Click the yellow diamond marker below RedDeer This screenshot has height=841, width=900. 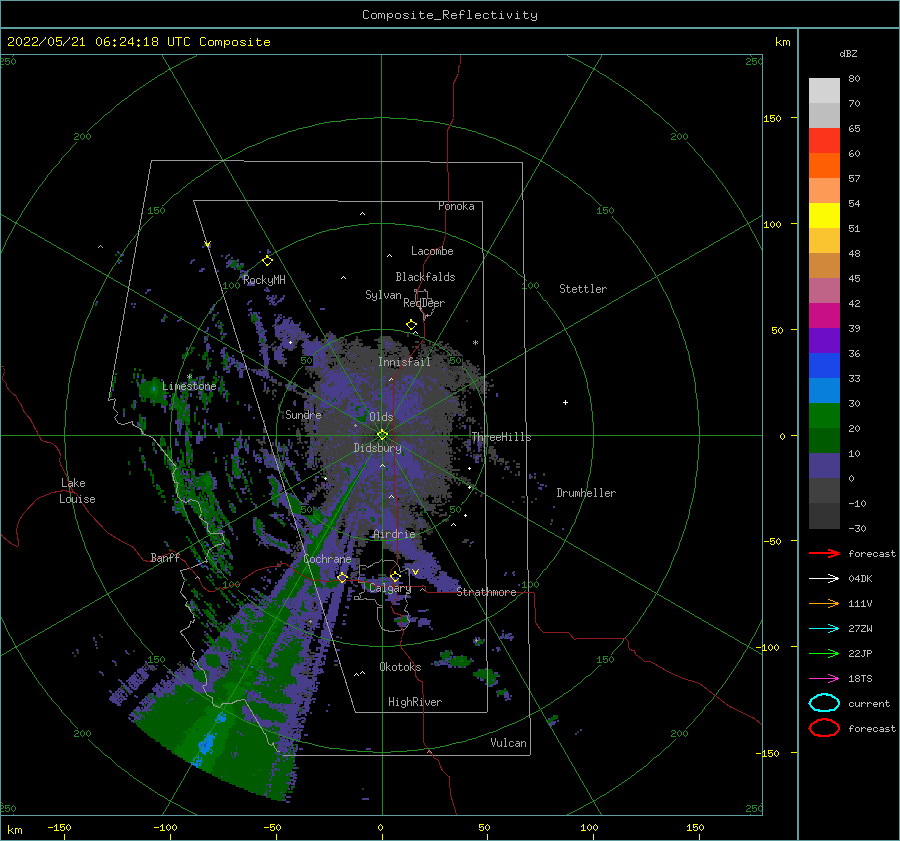click(412, 325)
